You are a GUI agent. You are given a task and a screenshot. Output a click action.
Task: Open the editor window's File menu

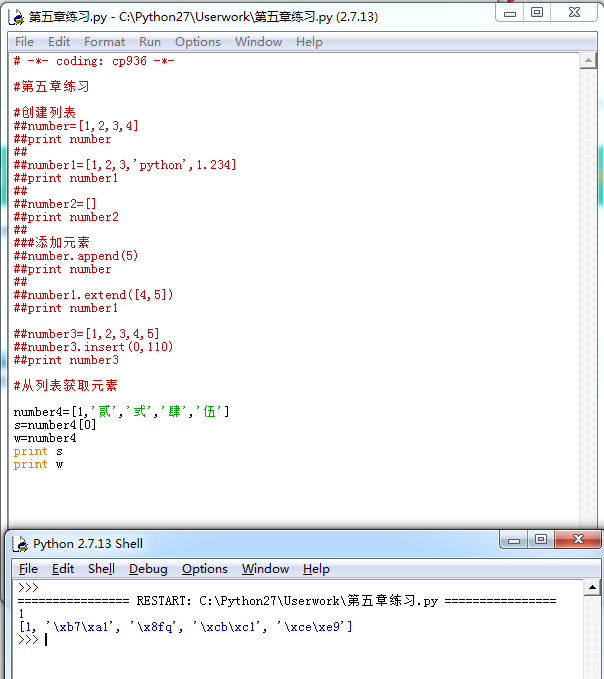coord(24,42)
